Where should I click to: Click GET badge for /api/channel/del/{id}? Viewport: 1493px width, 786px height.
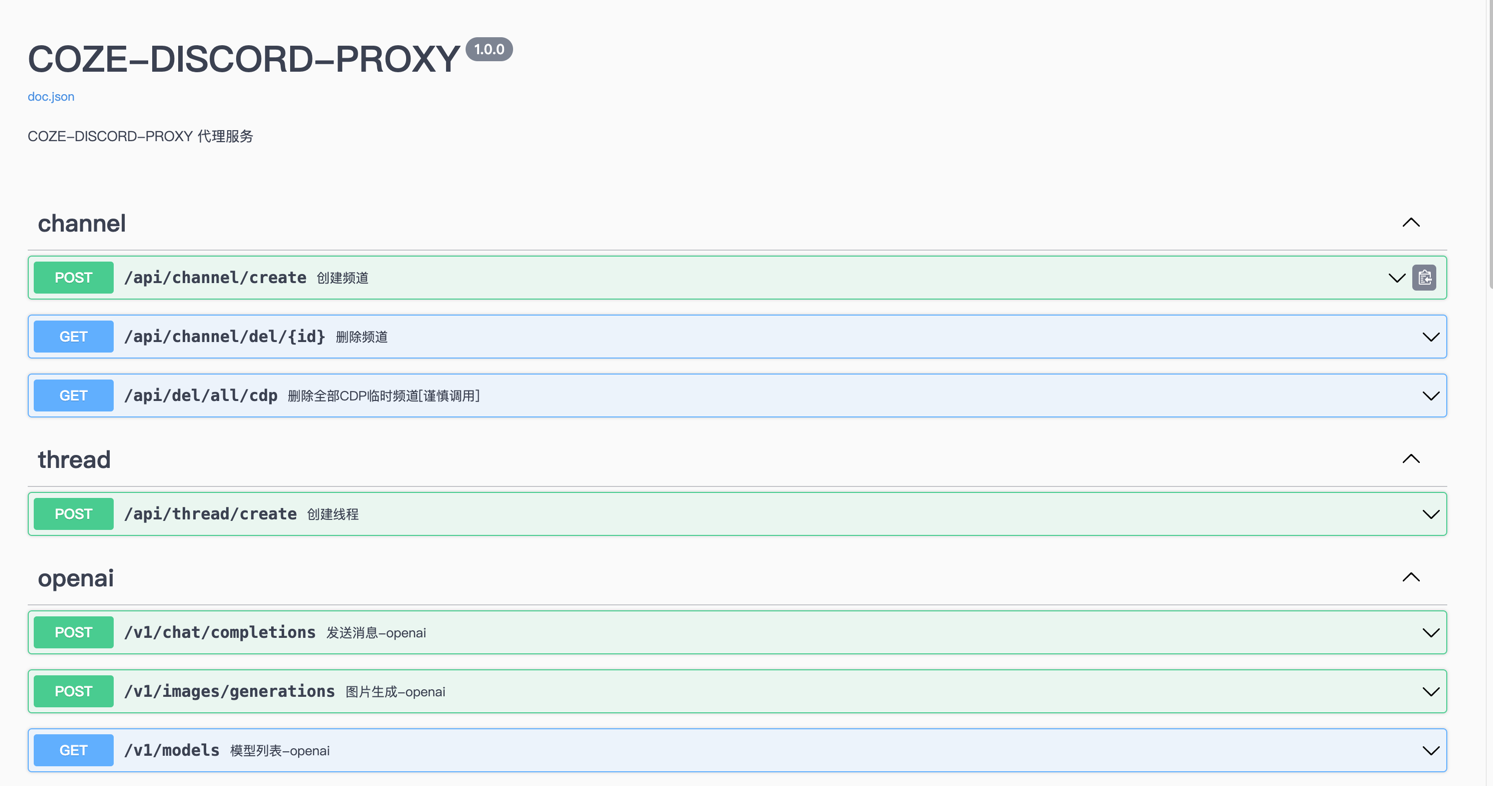coord(74,337)
